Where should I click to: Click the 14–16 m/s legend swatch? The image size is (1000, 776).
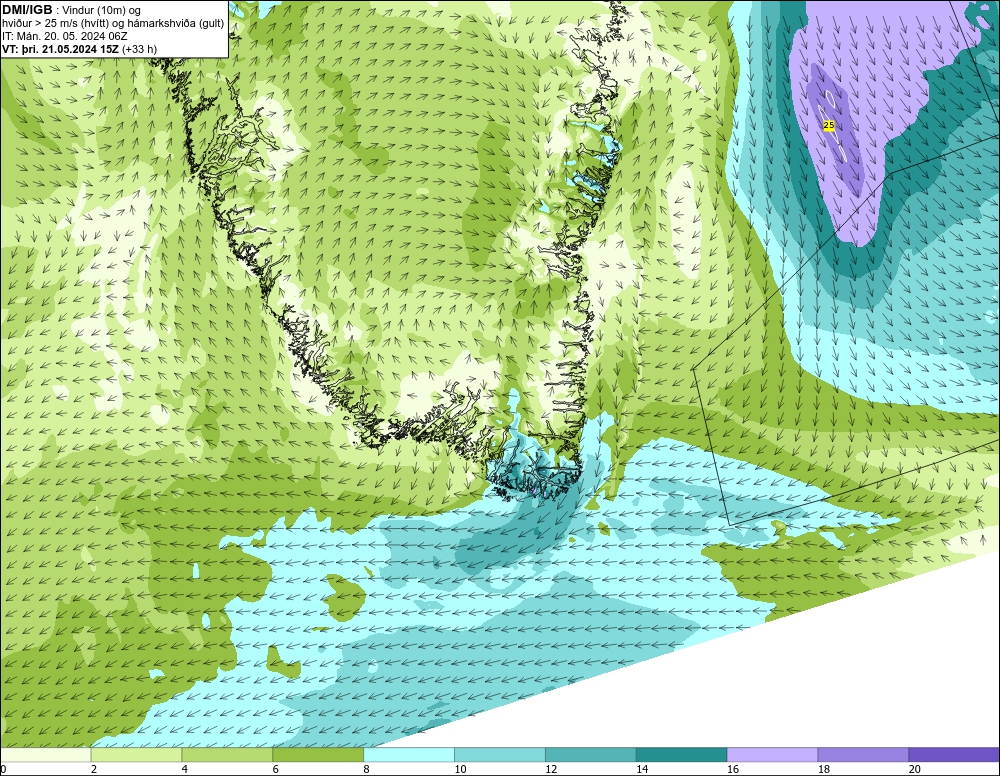(682, 755)
